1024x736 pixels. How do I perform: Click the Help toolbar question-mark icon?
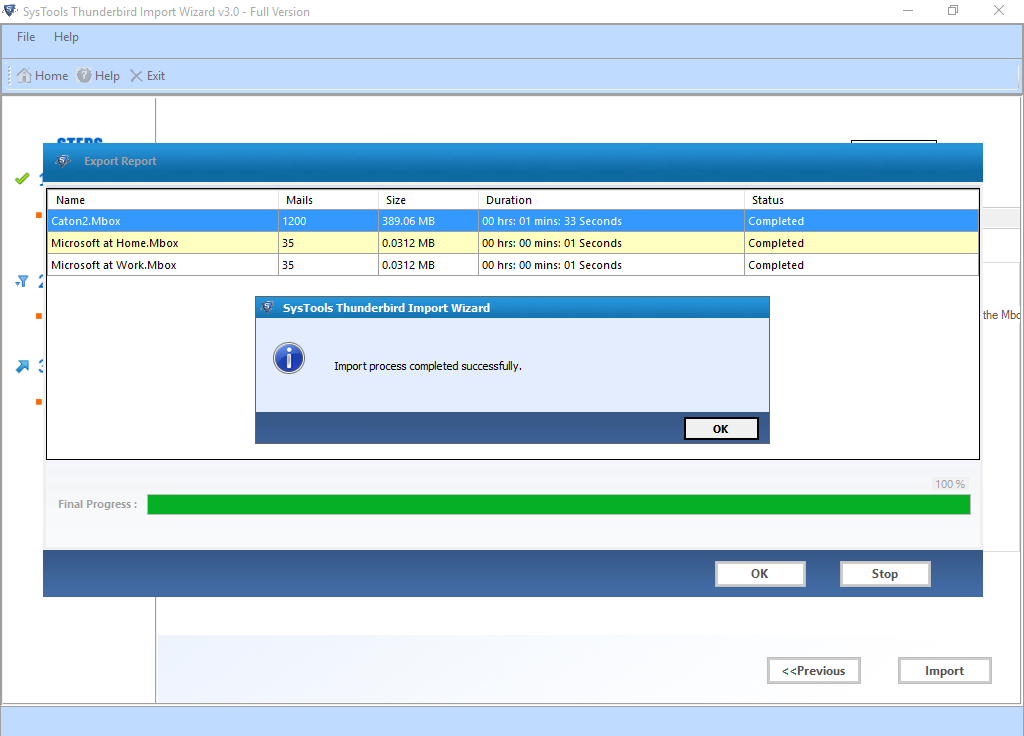pyautogui.click(x=84, y=76)
